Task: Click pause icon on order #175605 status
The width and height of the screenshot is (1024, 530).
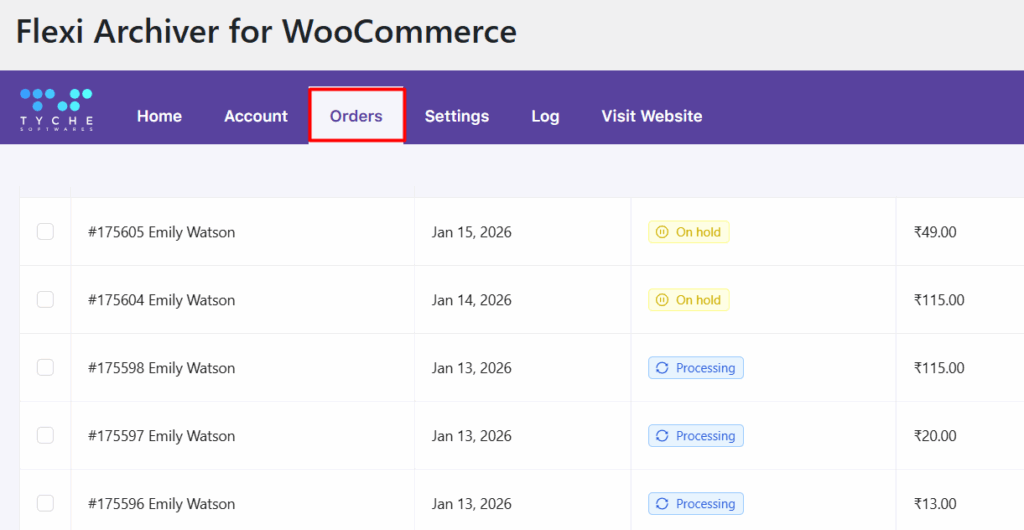Action: (661, 232)
